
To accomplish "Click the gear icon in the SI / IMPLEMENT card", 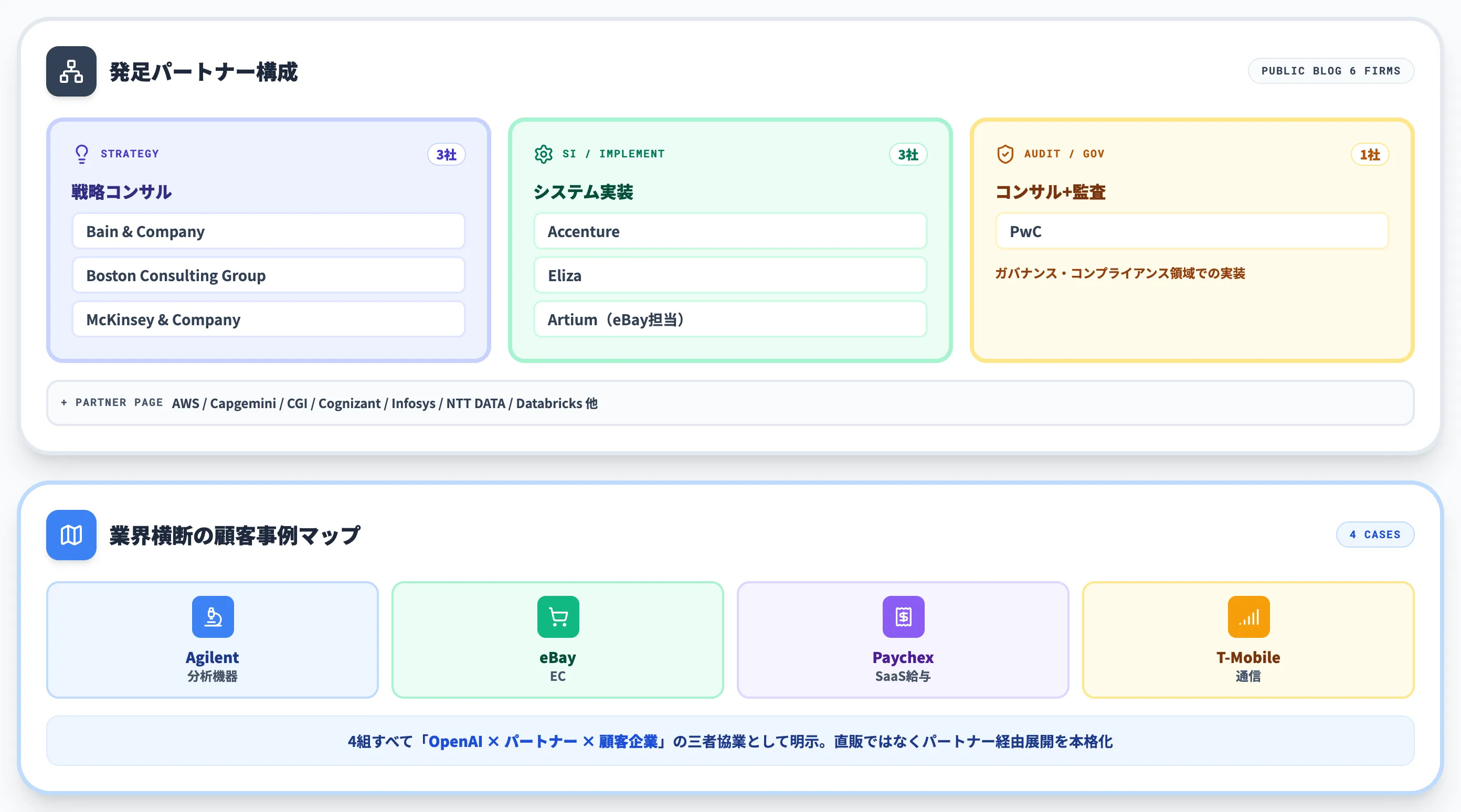I will [x=543, y=154].
